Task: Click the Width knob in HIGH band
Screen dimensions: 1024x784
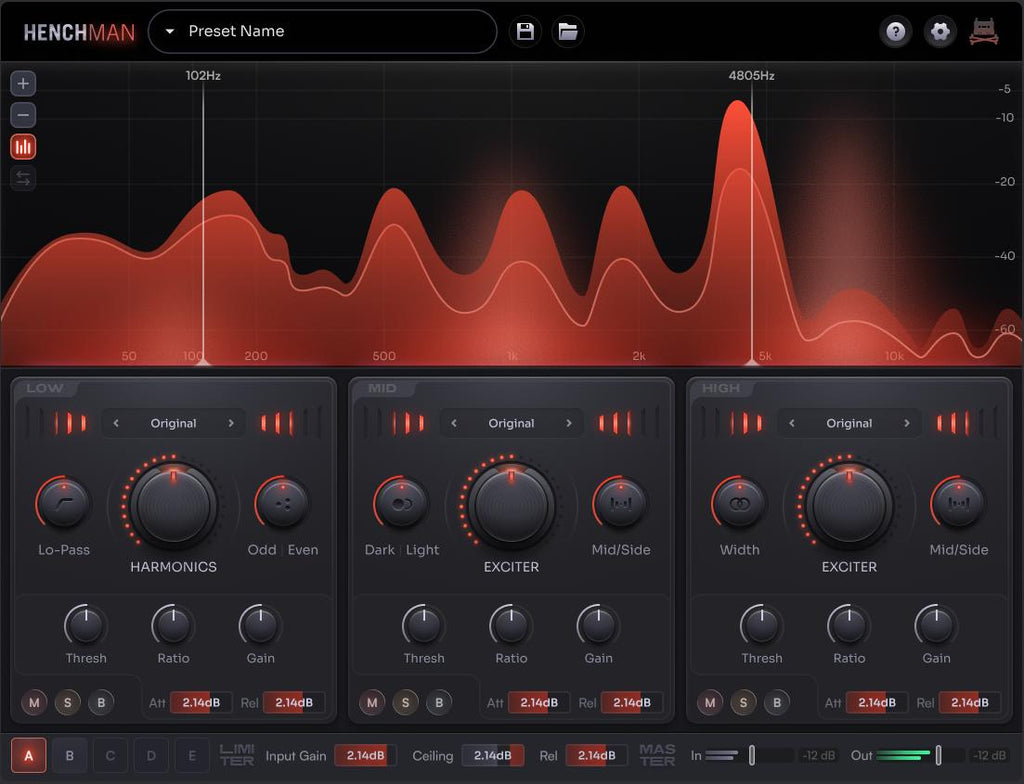Action: coord(739,502)
